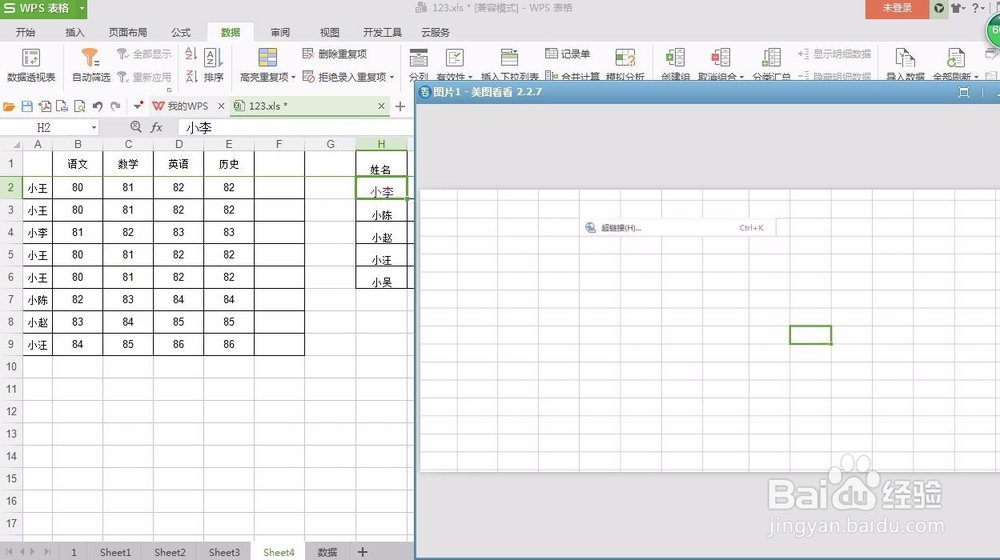The width and height of the screenshot is (1000, 560).
Task: Open the PivotTable (数据透视表) tool
Action: [31, 64]
